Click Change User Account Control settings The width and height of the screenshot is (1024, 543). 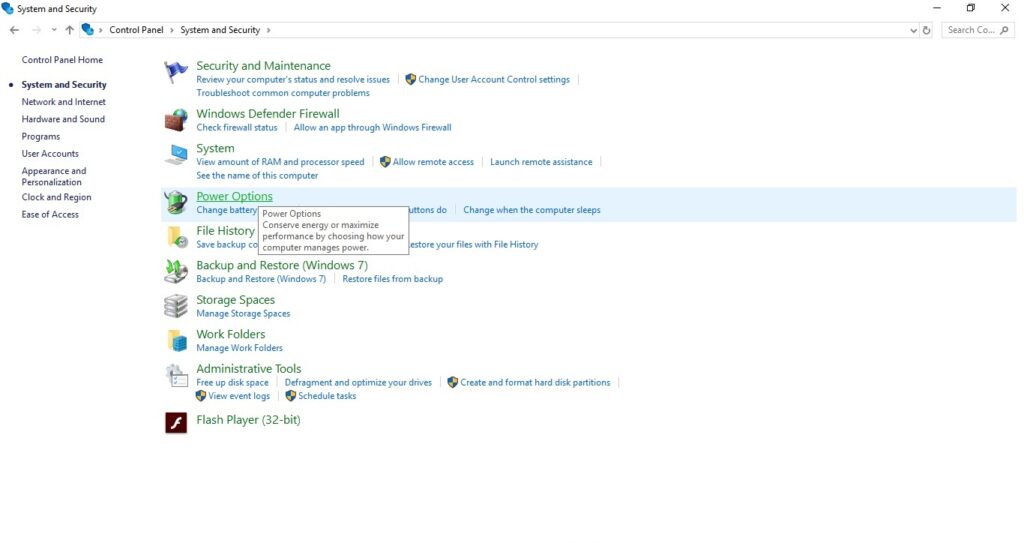click(493, 80)
